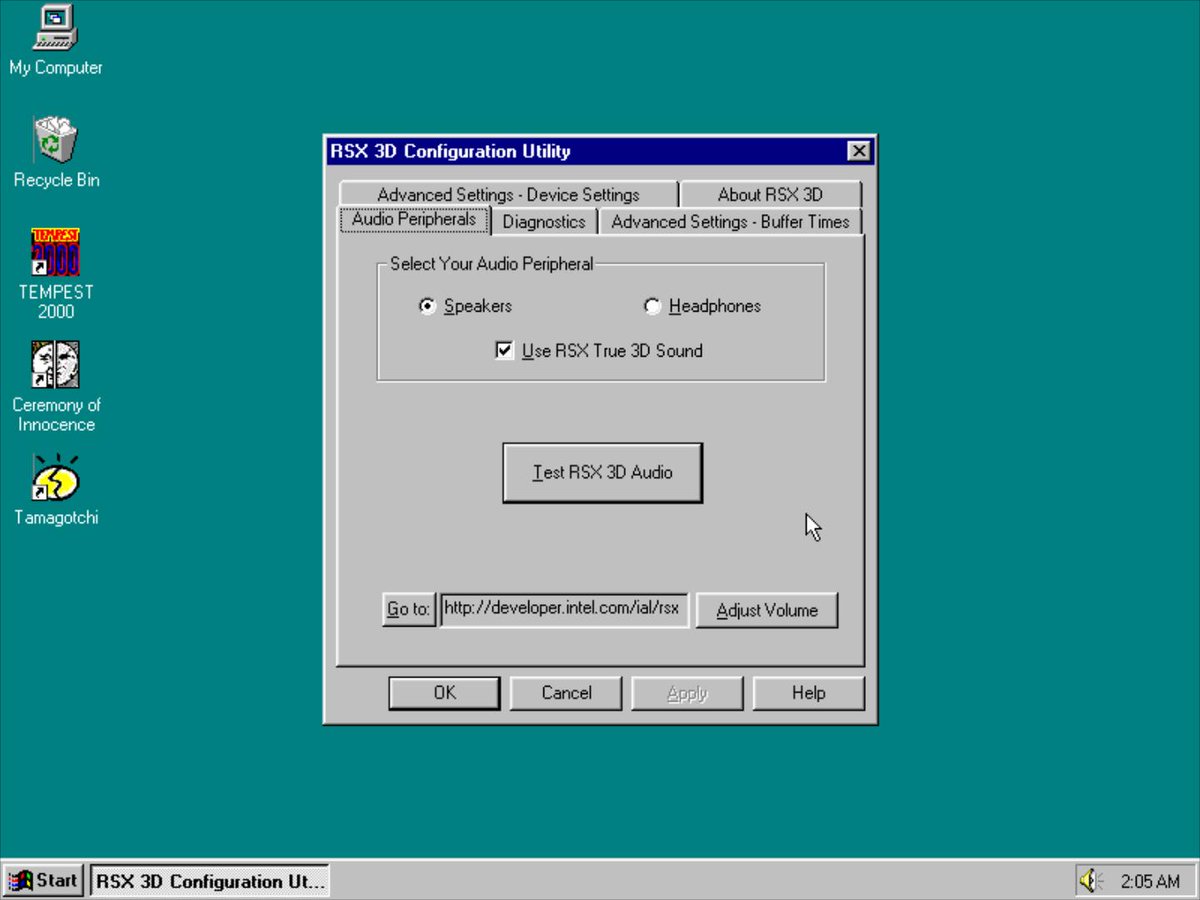Click the Test RSX 3D Audio button
The height and width of the screenshot is (900, 1200).
[x=602, y=473]
